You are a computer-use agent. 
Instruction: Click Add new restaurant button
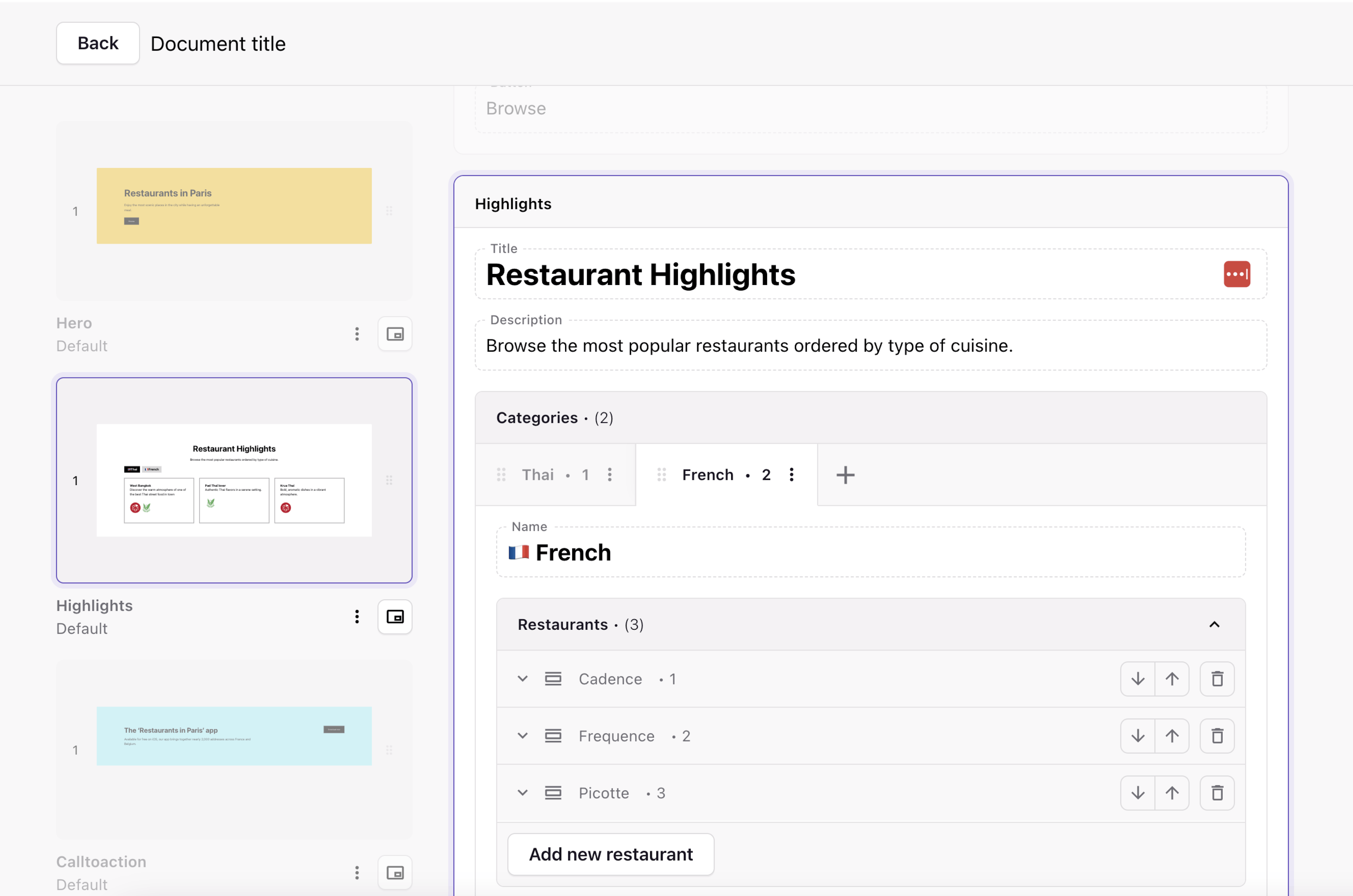(611, 854)
